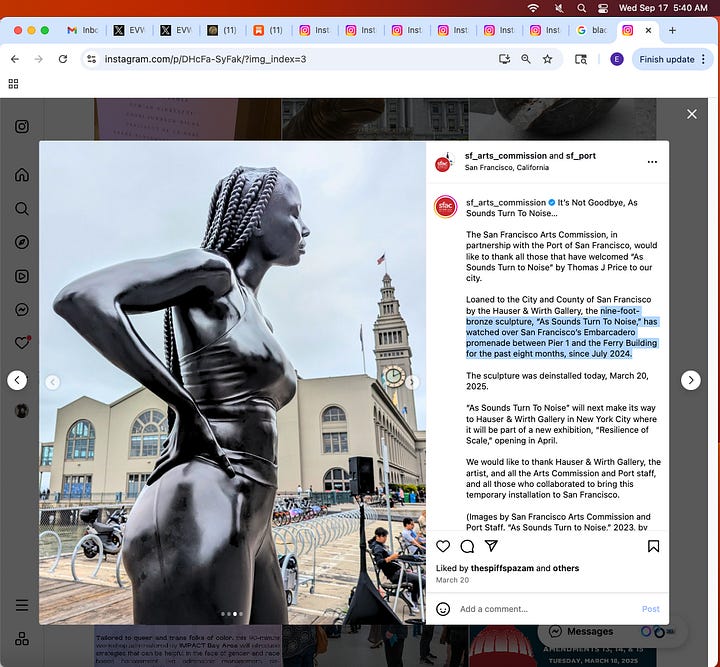
Task: Go to next post with right arrow
Action: pyautogui.click(x=691, y=380)
